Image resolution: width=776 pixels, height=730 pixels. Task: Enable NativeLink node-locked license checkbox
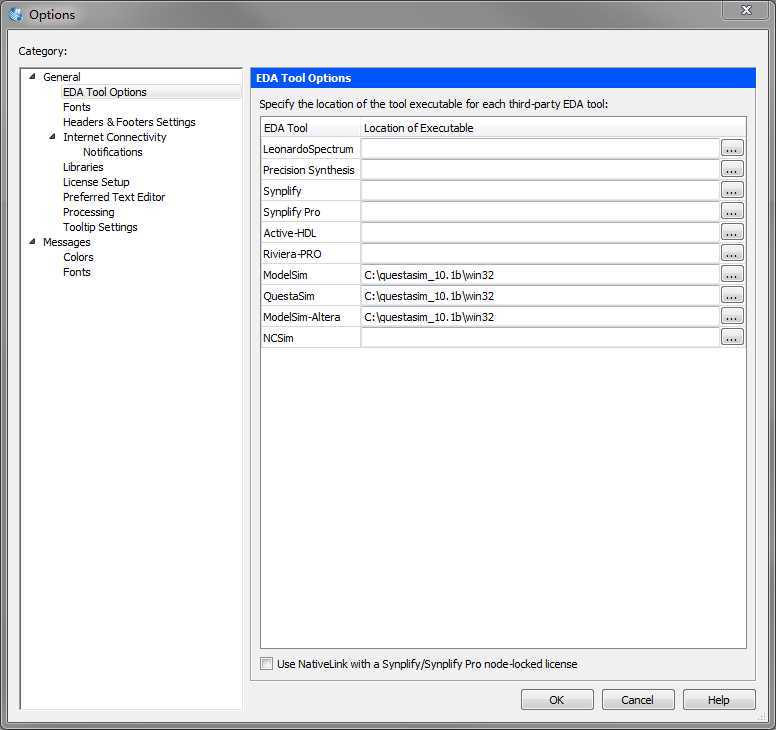click(266, 664)
